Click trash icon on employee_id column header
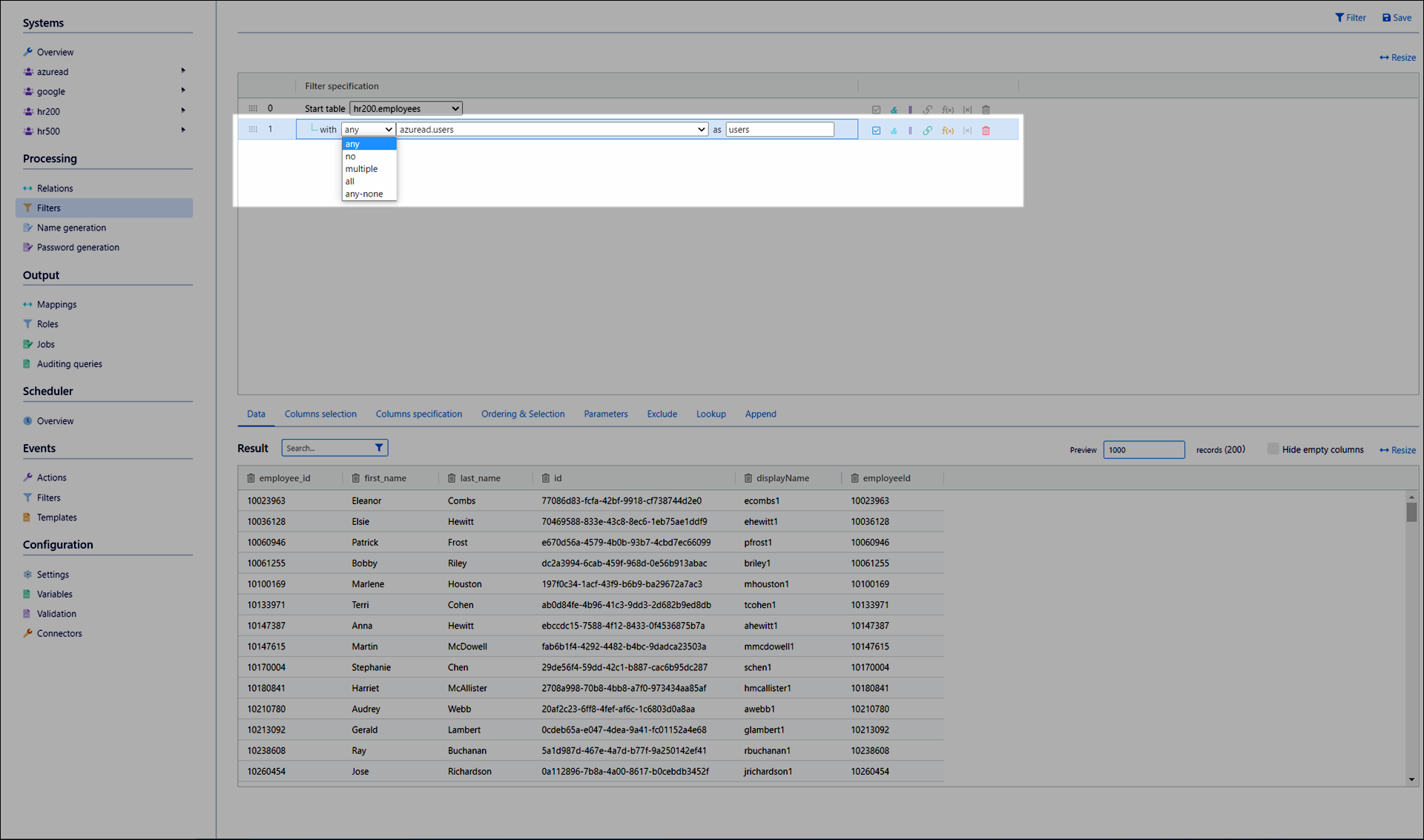Screen dimensions: 1424x840 coord(251,478)
